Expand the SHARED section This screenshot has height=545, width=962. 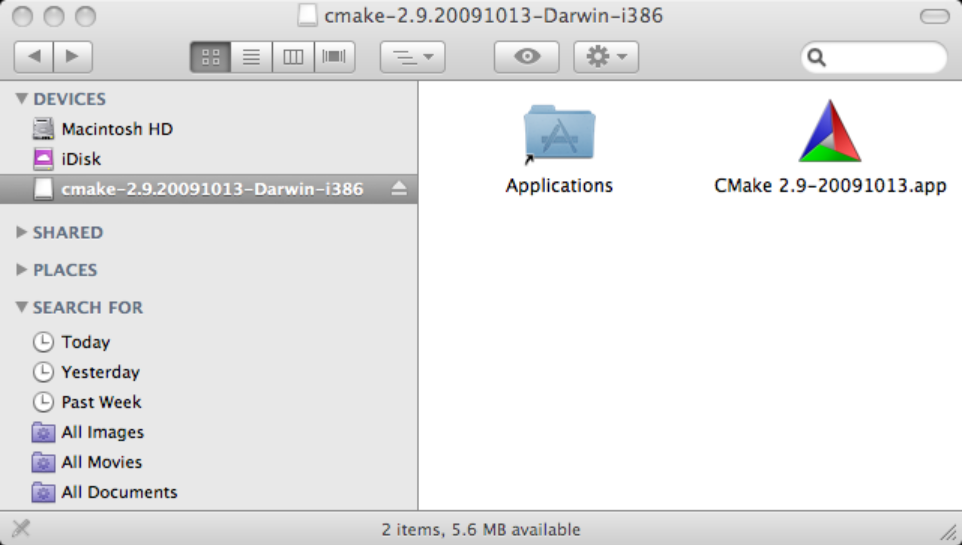pyautogui.click(x=21, y=232)
